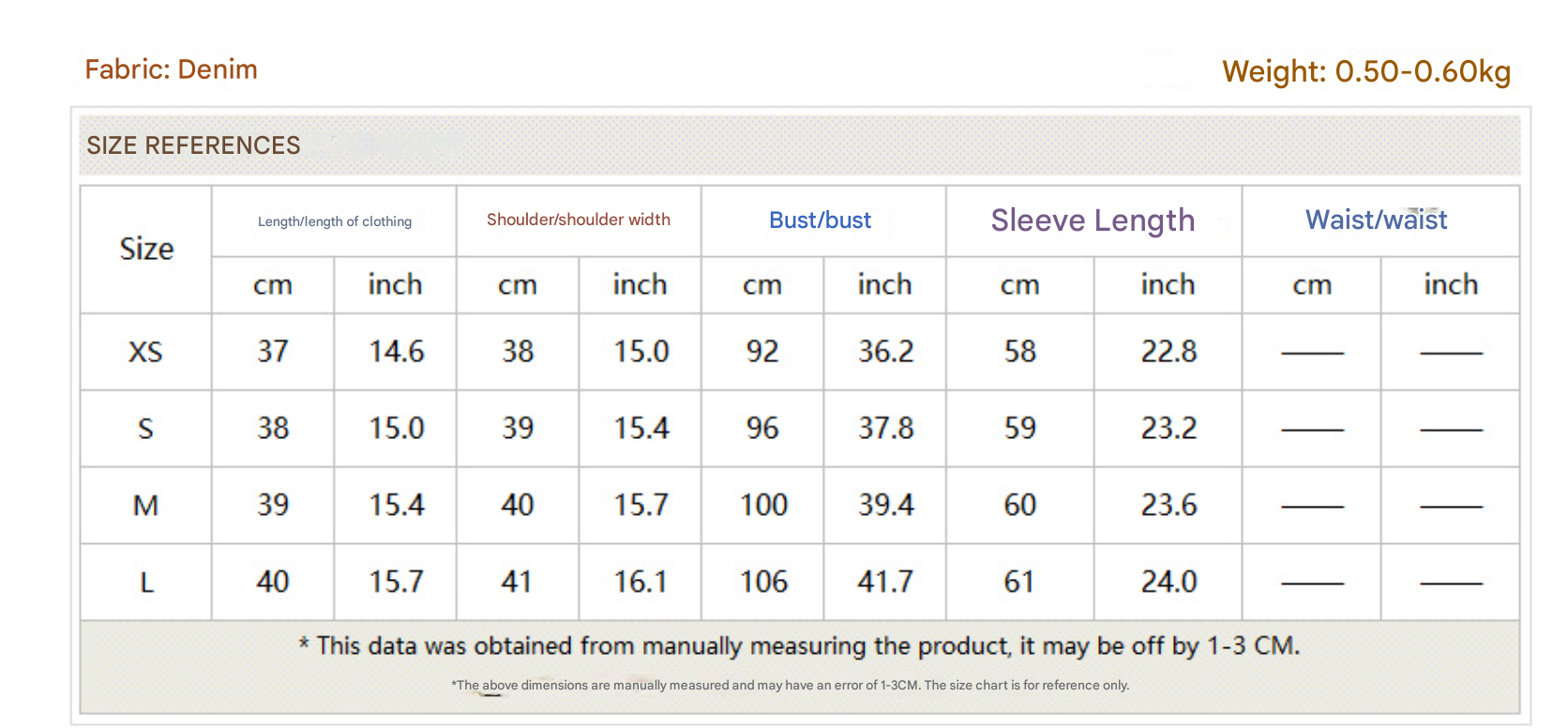Select the Sleeve Length column header
This screenshot has height=728, width=1568.
tap(1093, 220)
